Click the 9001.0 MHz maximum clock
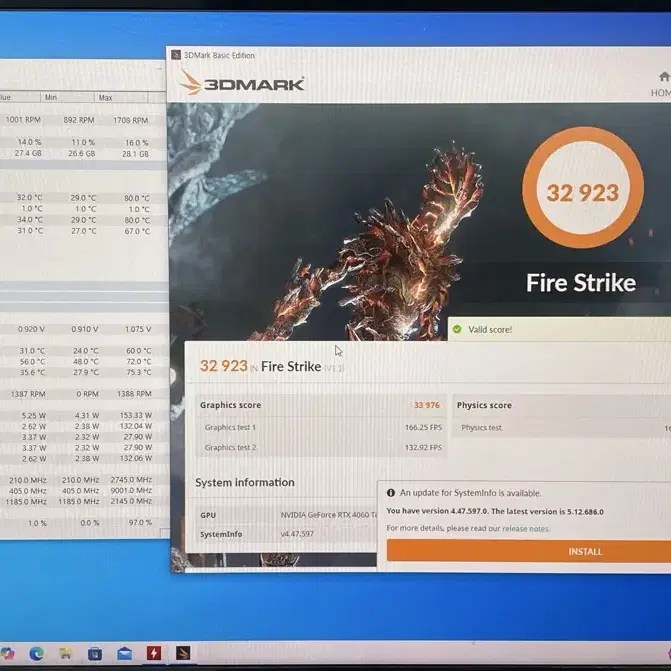 point(131,490)
